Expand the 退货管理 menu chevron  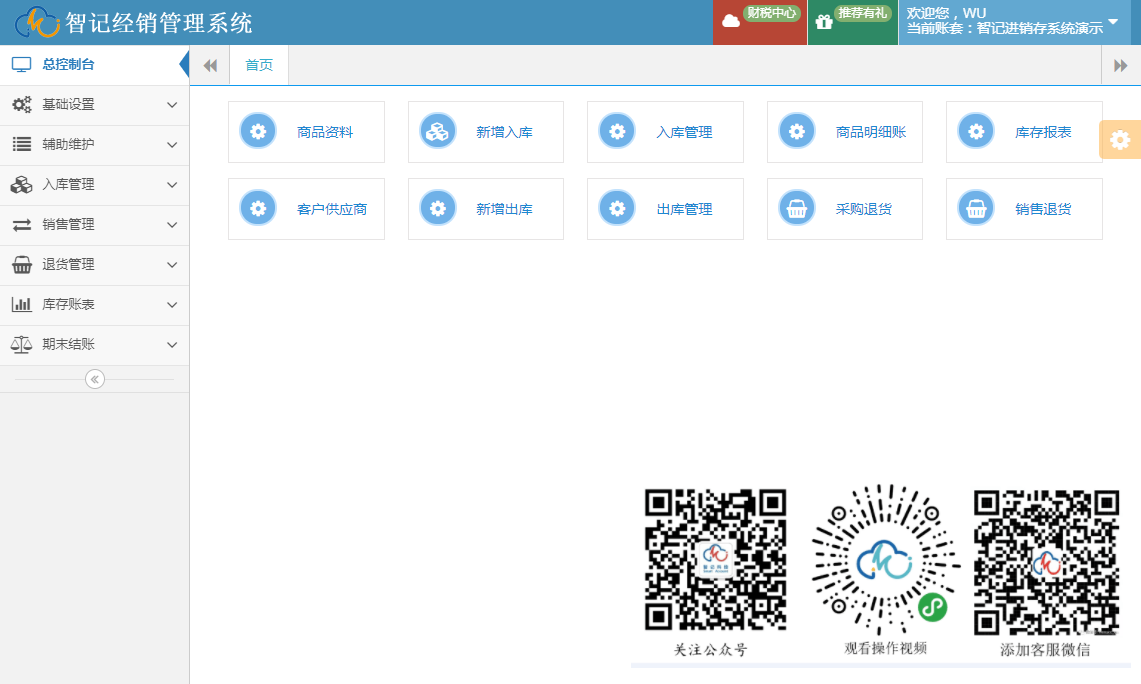tap(172, 265)
